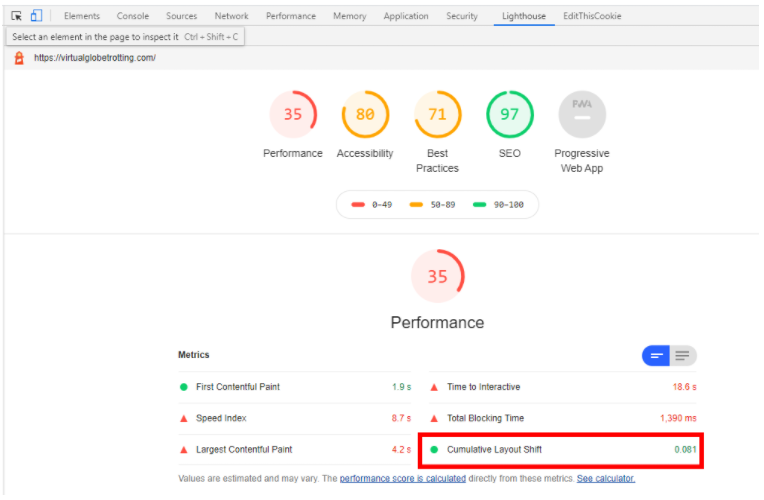This screenshot has height=500, width=764.
Task: Switch metrics to the compact bar view
Action: tap(657, 355)
